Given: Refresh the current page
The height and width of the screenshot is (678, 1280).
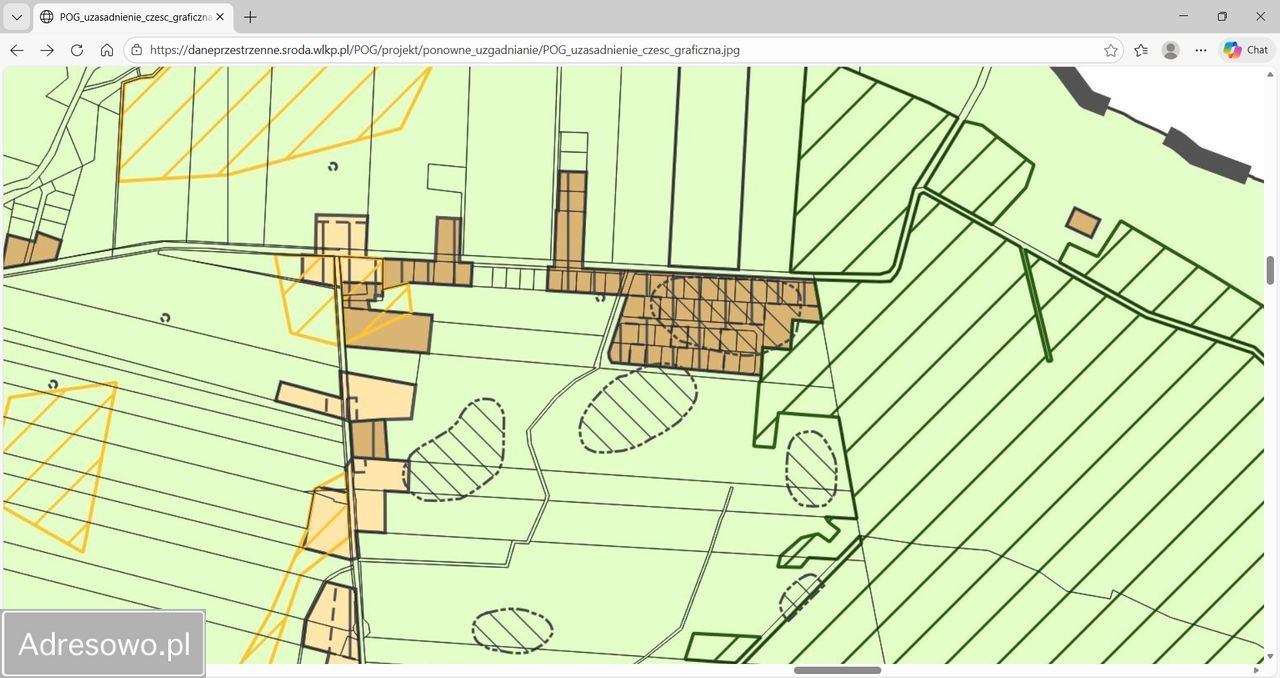Looking at the screenshot, I should (77, 50).
